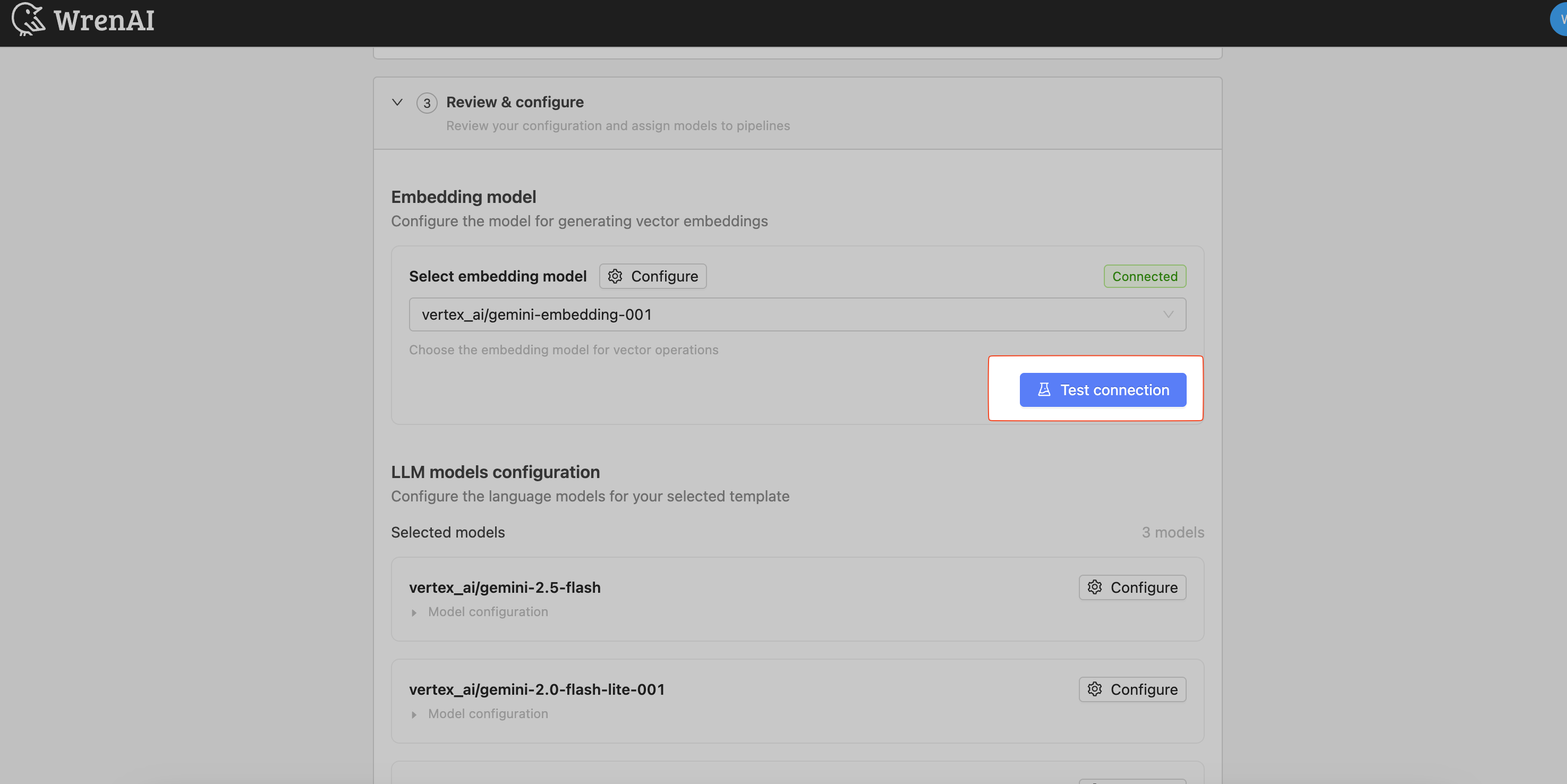The height and width of the screenshot is (784, 1567).
Task: Click inside the embedding model selection field
Action: (x=730, y=314)
